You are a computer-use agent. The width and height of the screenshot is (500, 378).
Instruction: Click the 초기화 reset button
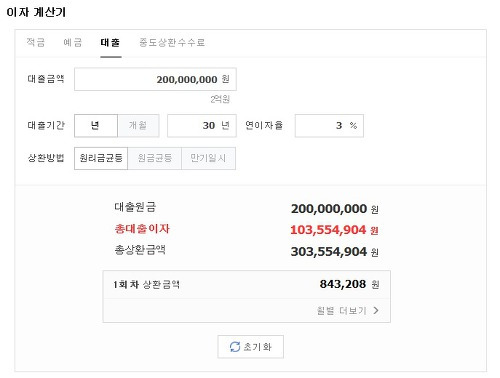(x=251, y=347)
